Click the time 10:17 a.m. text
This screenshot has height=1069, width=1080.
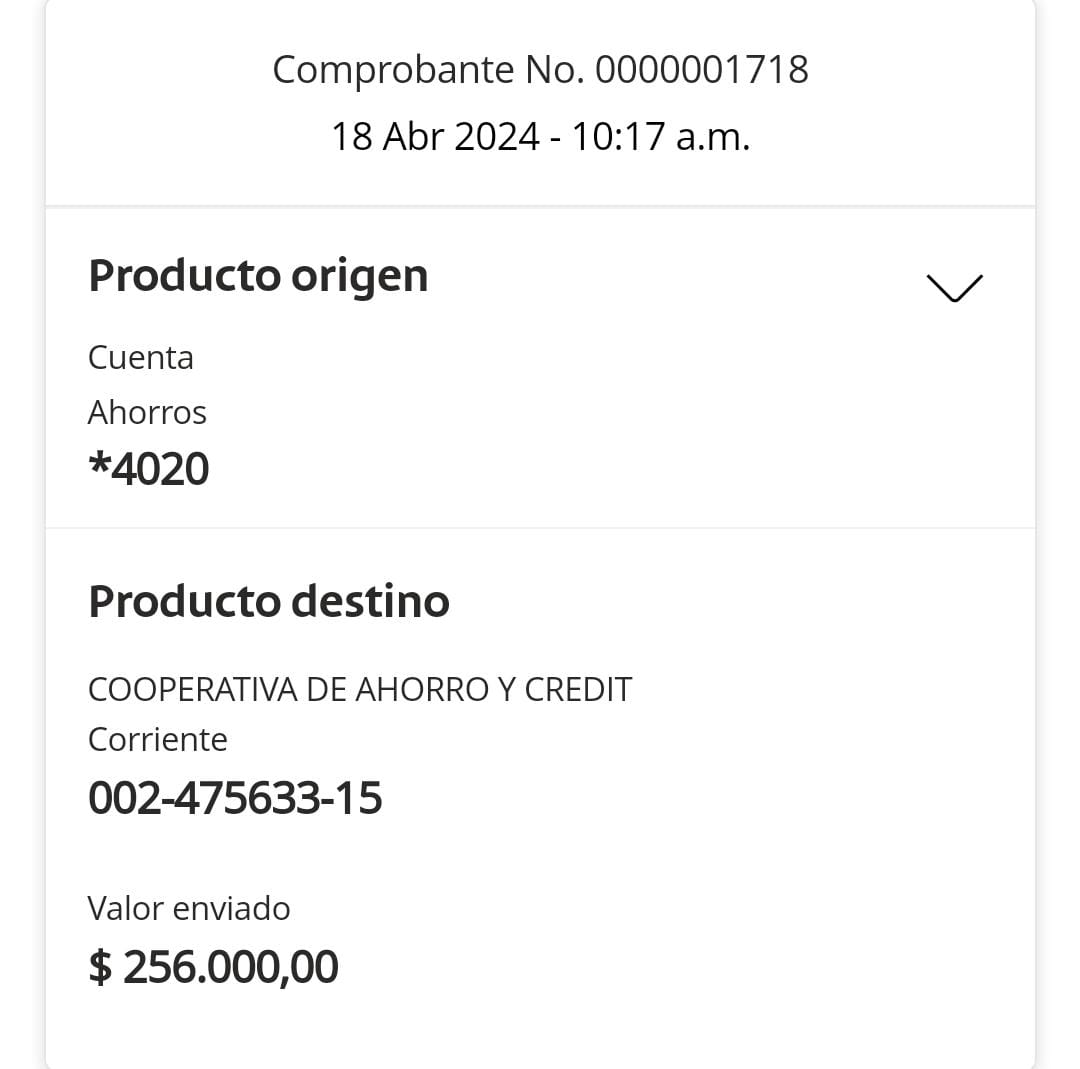(x=660, y=135)
